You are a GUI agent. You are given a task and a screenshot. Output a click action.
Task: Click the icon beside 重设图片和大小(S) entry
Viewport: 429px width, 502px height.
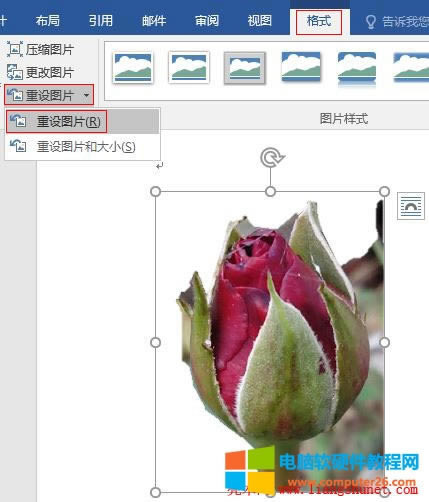[18, 146]
